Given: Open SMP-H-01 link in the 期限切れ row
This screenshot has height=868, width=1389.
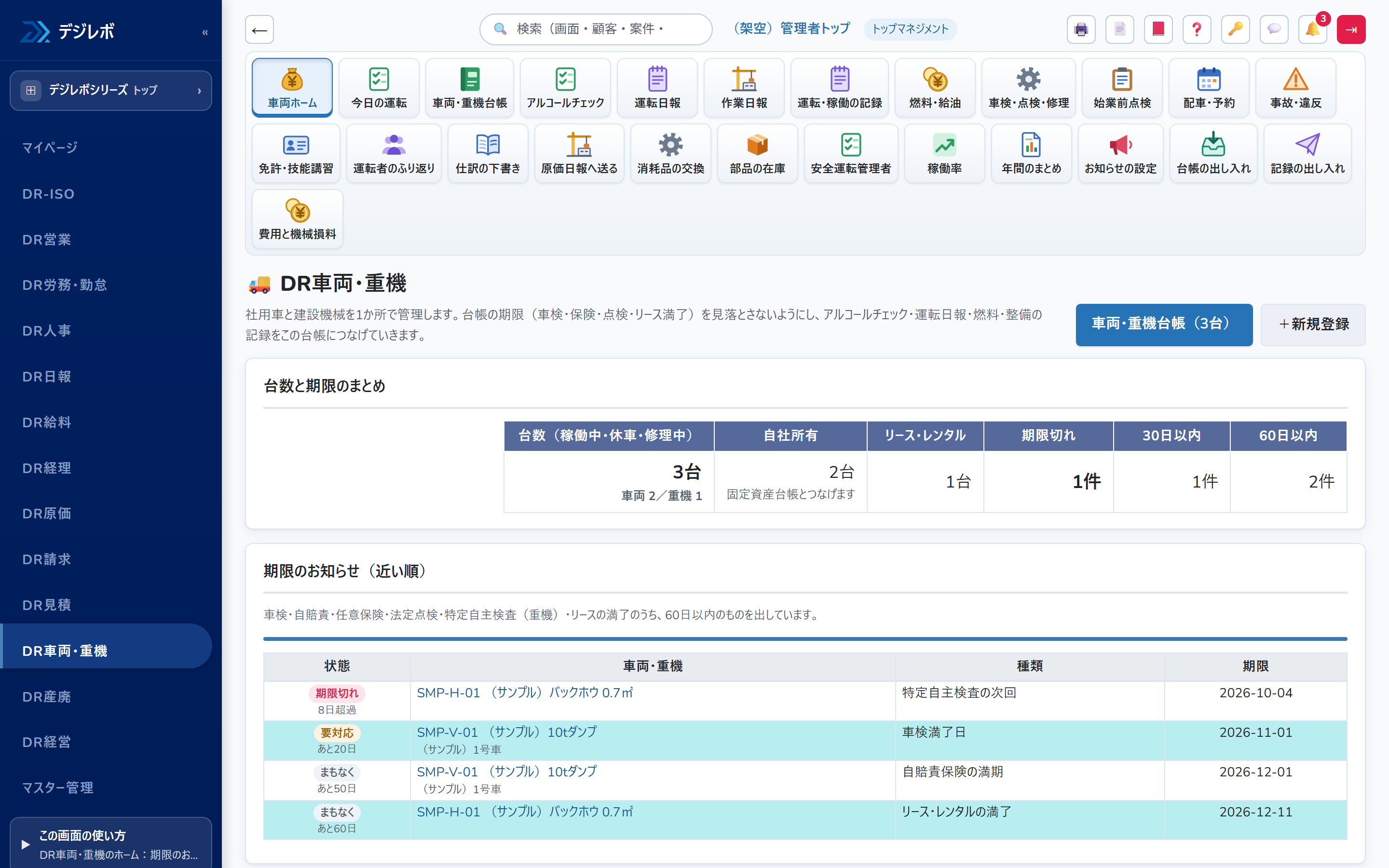Looking at the screenshot, I should click(525, 693).
